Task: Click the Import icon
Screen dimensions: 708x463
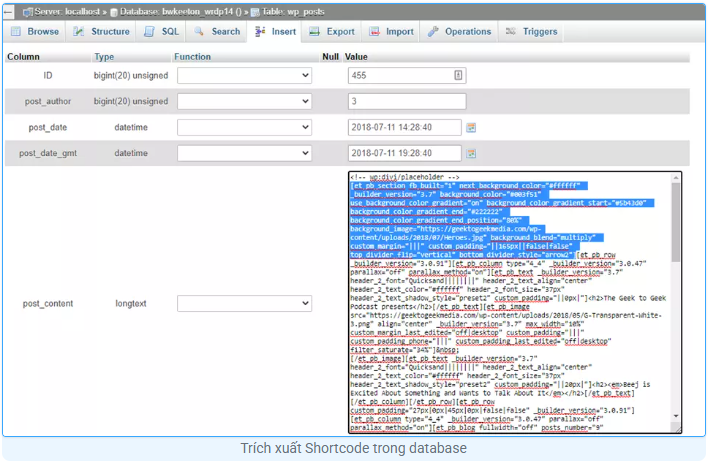Action: point(374,31)
